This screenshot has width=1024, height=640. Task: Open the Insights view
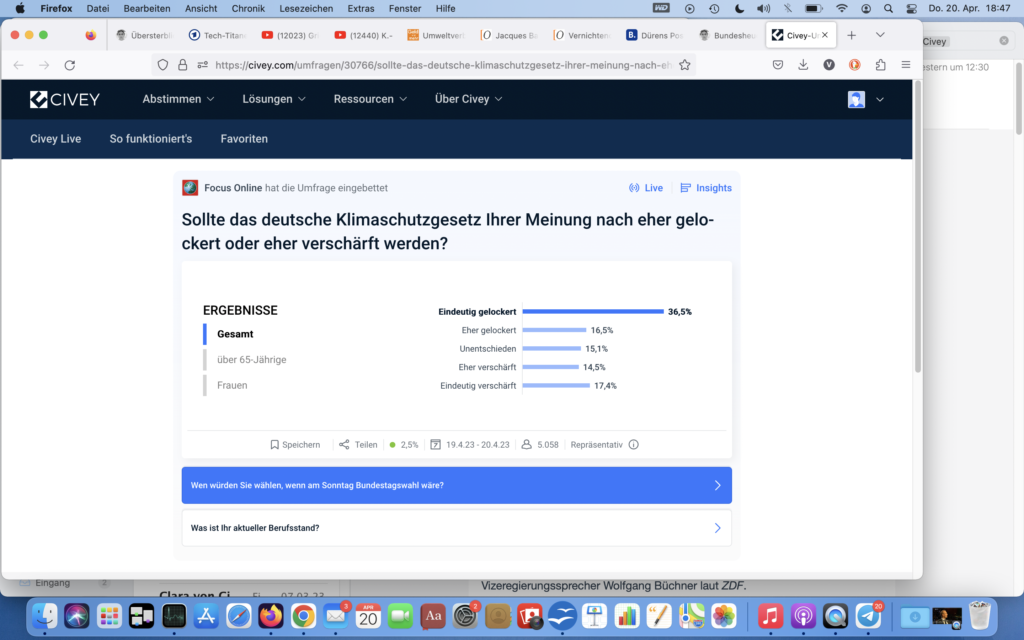(705, 188)
